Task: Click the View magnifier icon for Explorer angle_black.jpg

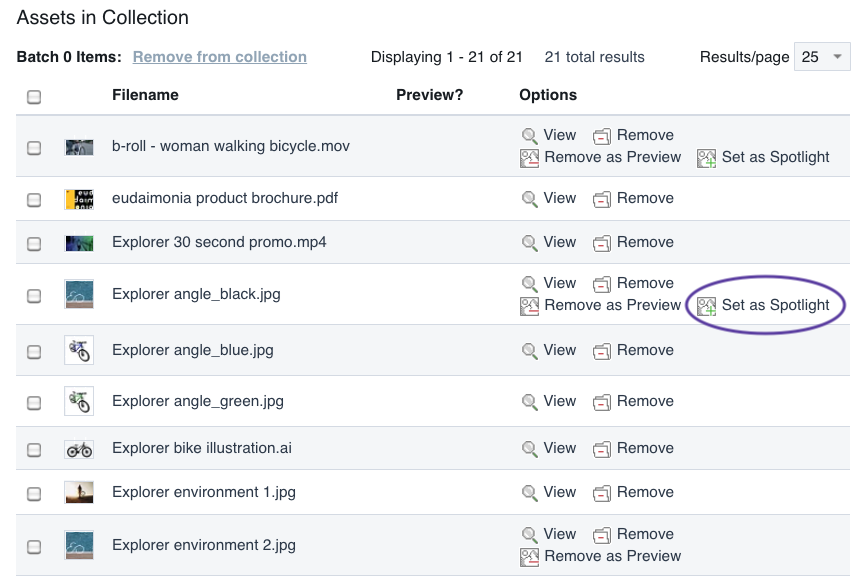Action: pos(529,284)
